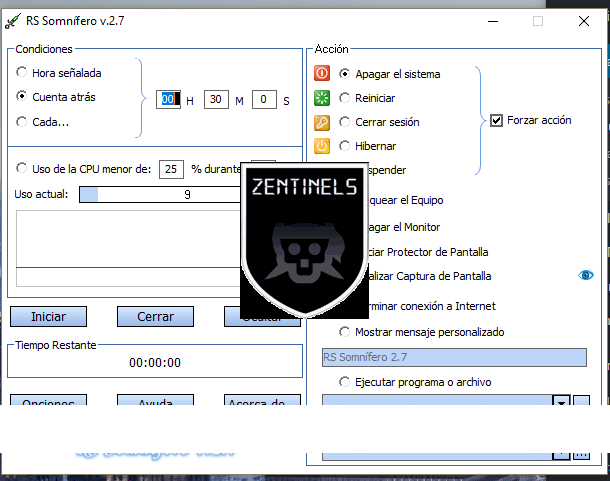The width and height of the screenshot is (610, 481).
Task: Select Uso de la CPU menor de option
Action: (x=21, y=168)
